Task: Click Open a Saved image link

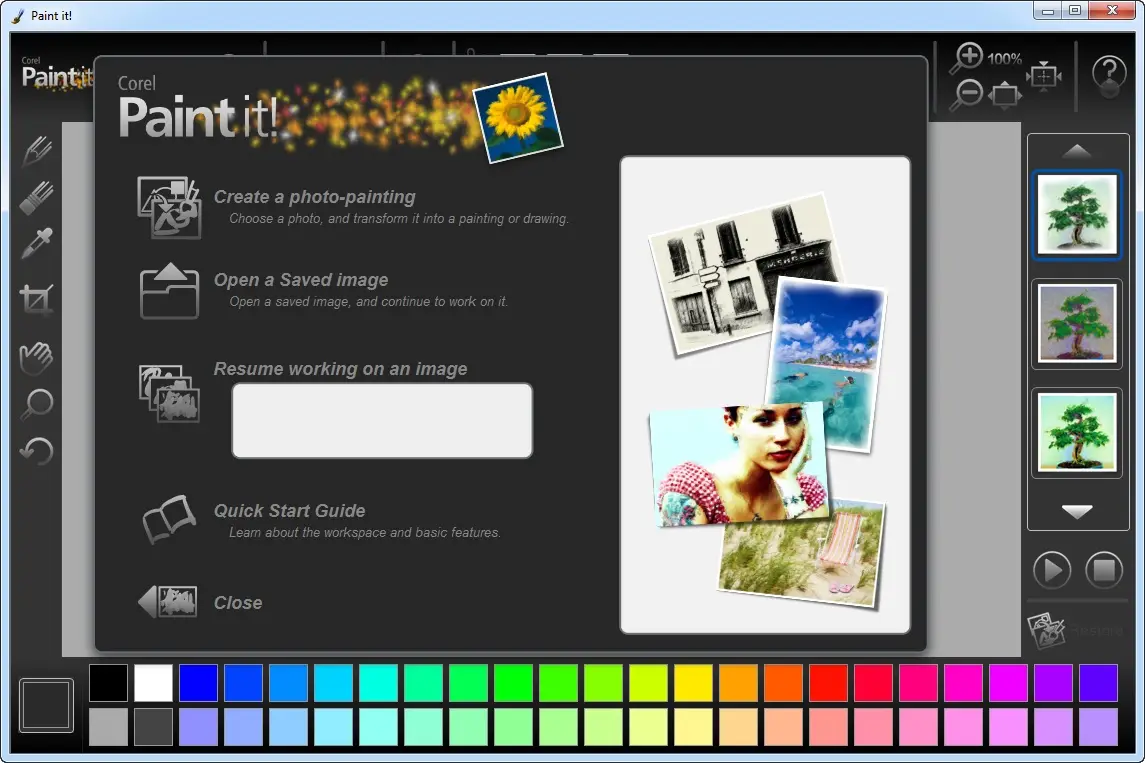Action: [301, 280]
